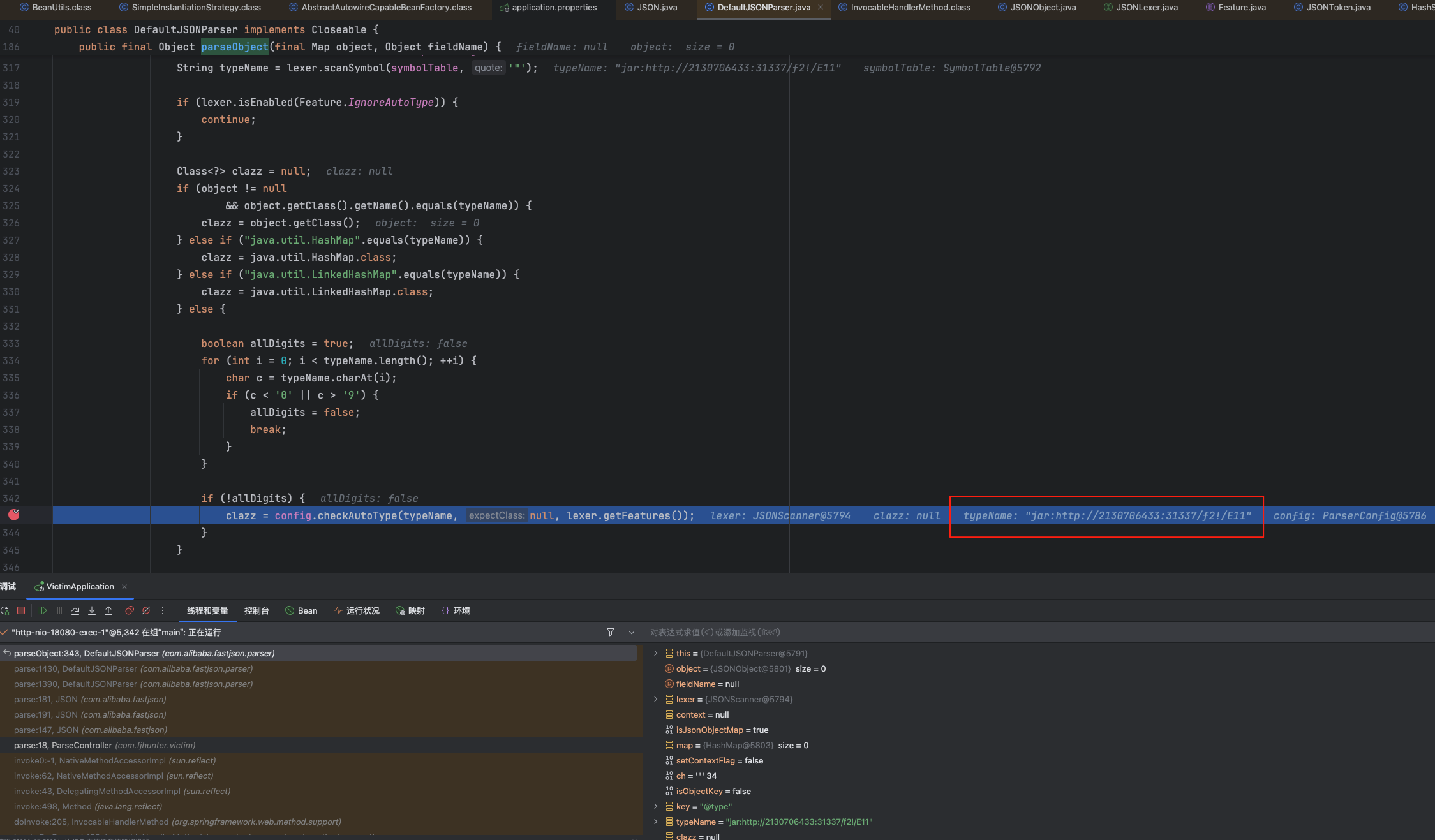This screenshot has height=840, width=1435.
Task: Toggle the breakpoint on line 343
Action: click(14, 514)
